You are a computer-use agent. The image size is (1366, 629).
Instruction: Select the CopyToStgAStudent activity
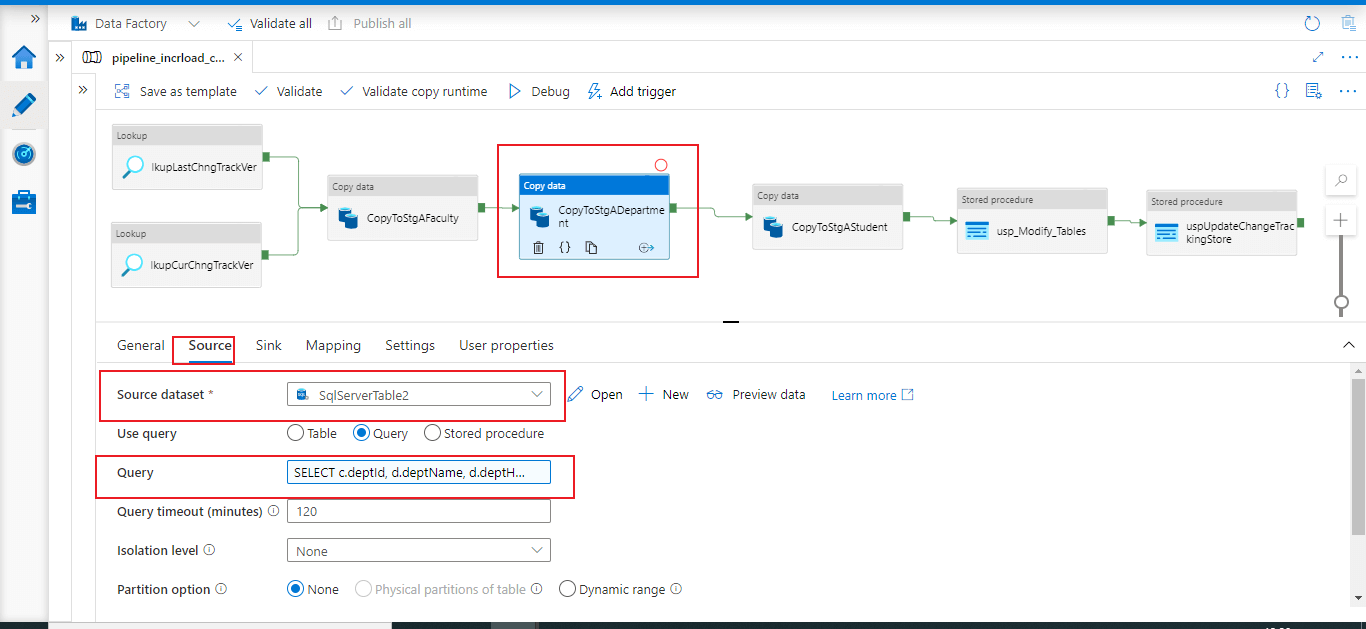(827, 216)
